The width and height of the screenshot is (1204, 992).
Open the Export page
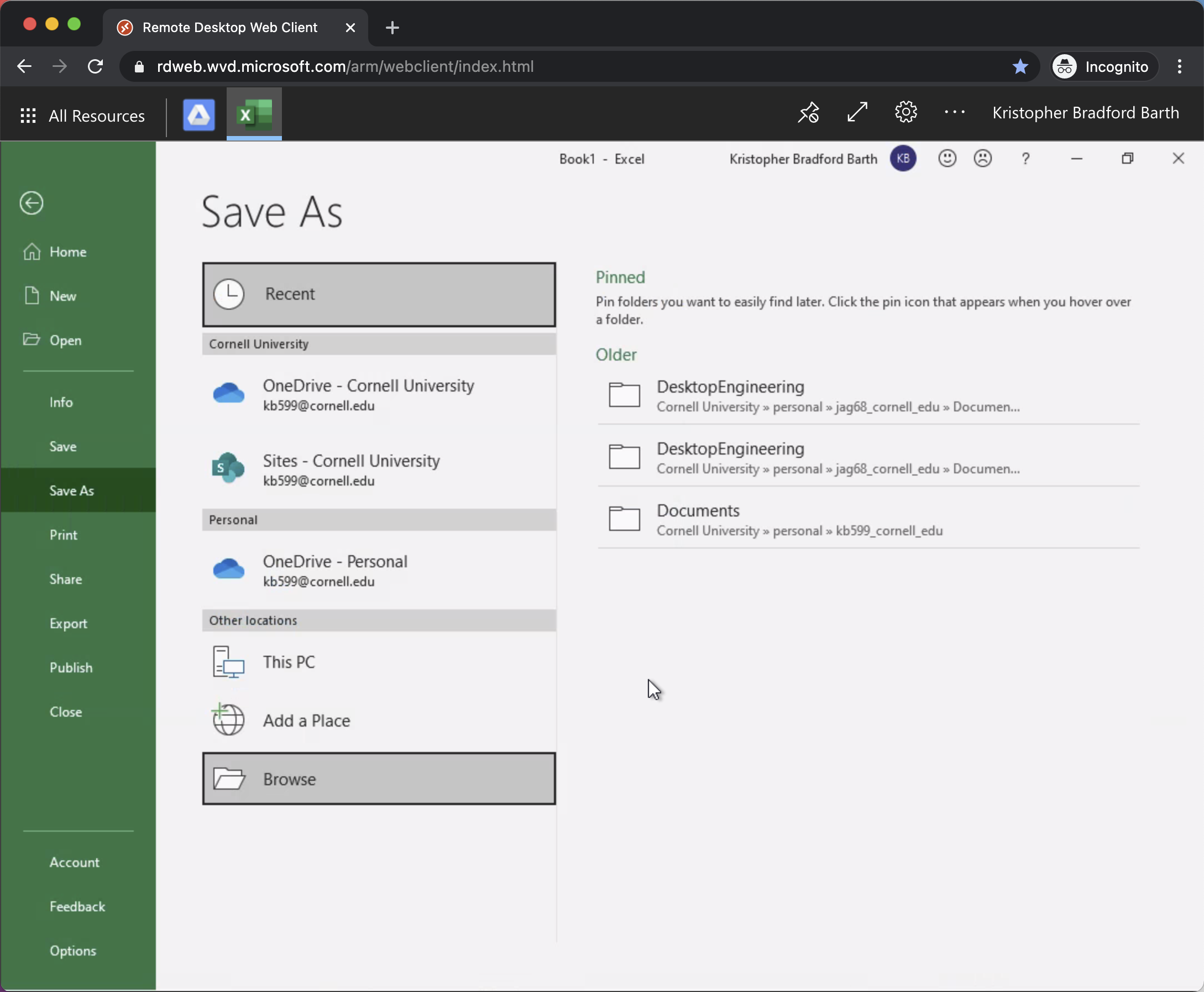pyautogui.click(x=78, y=623)
